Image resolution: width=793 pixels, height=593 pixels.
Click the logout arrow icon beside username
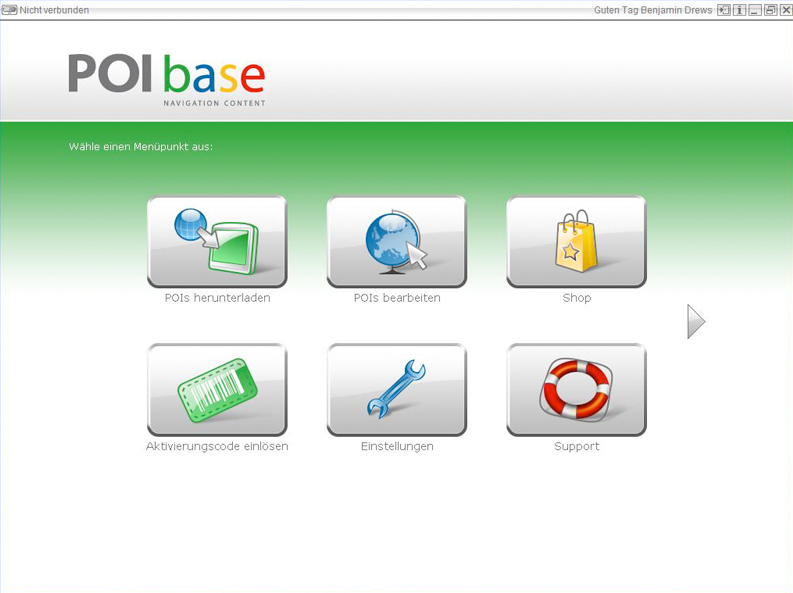(x=723, y=10)
